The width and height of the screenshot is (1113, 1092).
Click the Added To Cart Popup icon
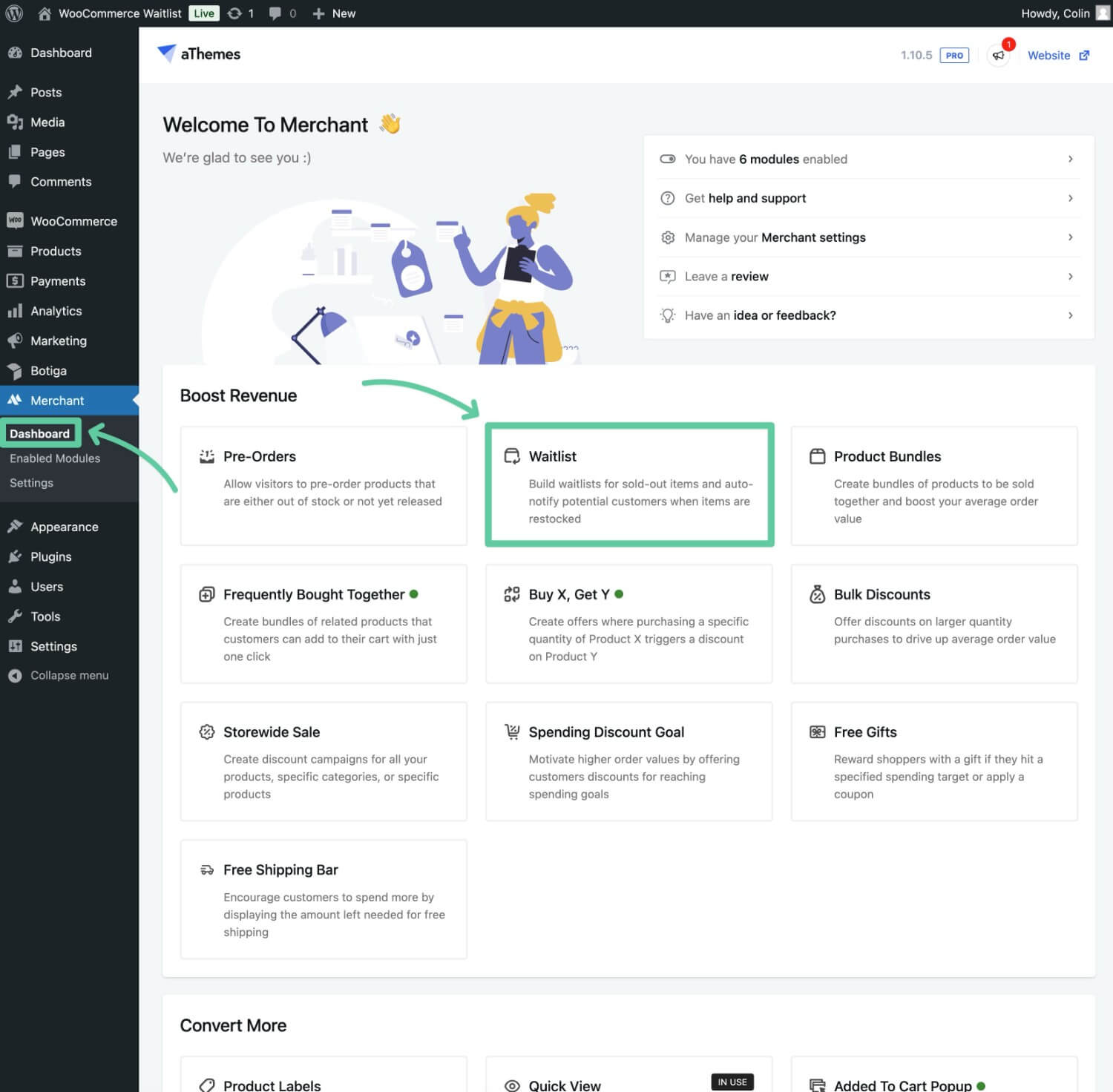pyautogui.click(x=817, y=1086)
